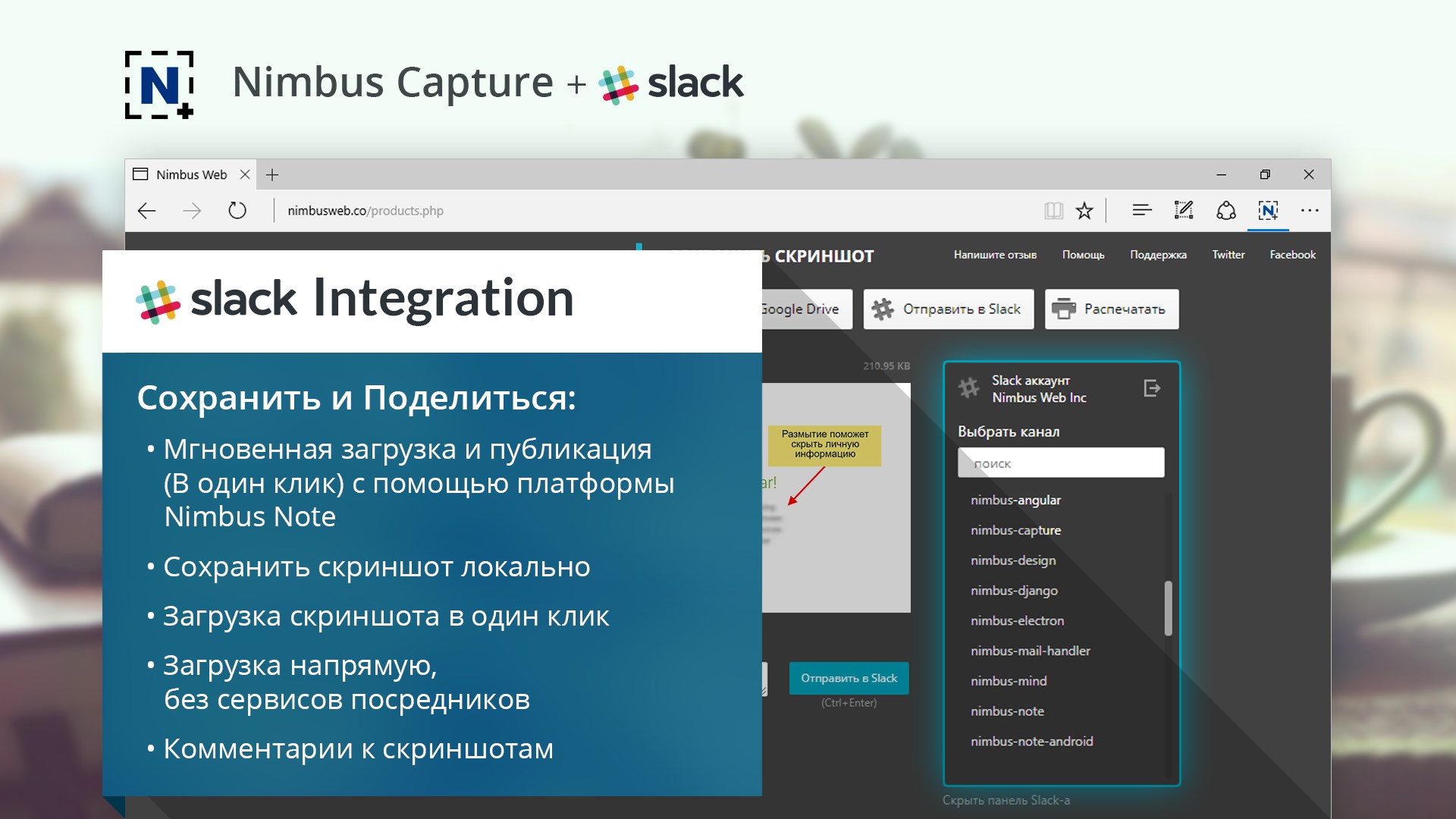Image resolution: width=1456 pixels, height=819 pixels.
Task: Click the поиск channel search field
Action: [1061, 463]
